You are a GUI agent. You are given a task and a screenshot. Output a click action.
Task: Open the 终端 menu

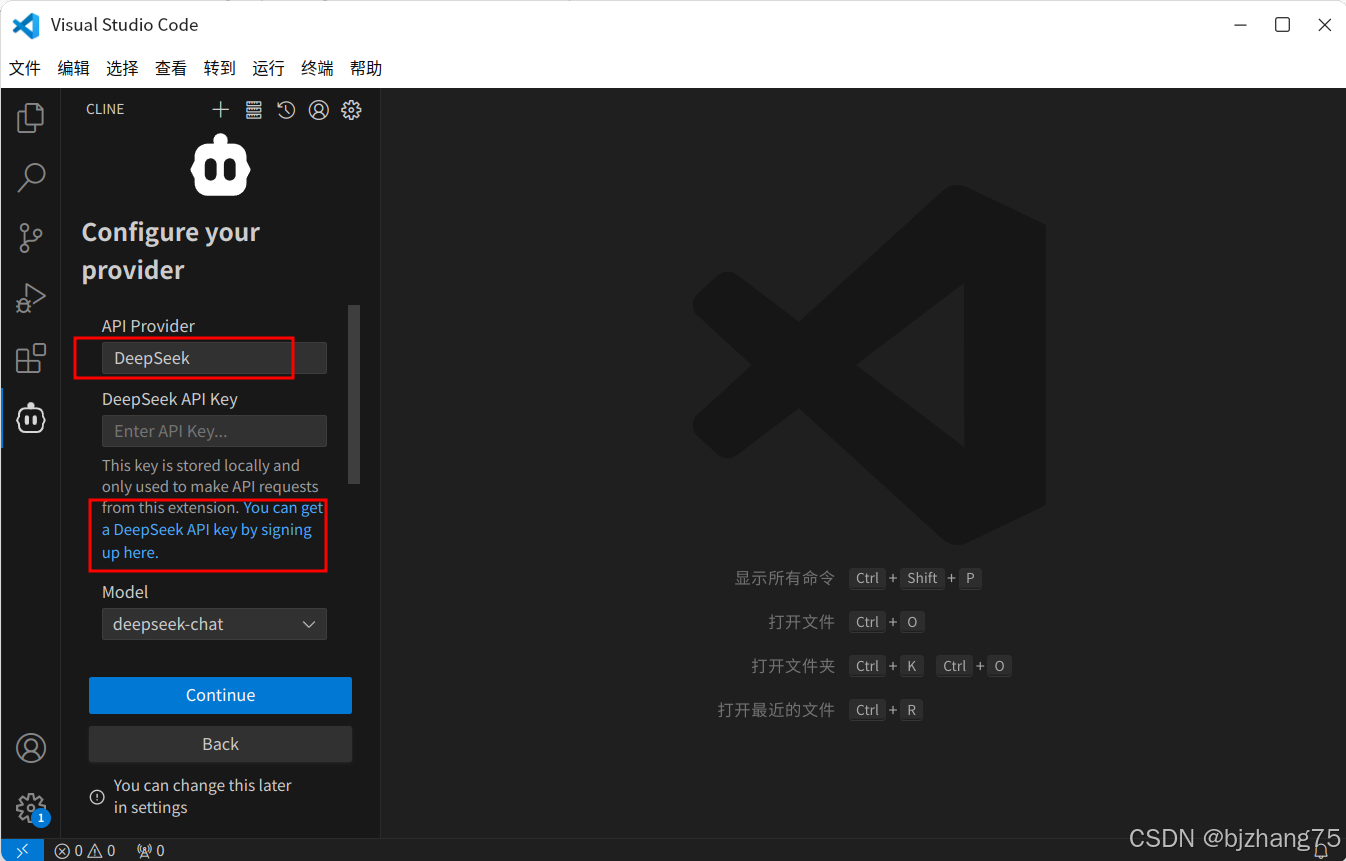pos(317,68)
